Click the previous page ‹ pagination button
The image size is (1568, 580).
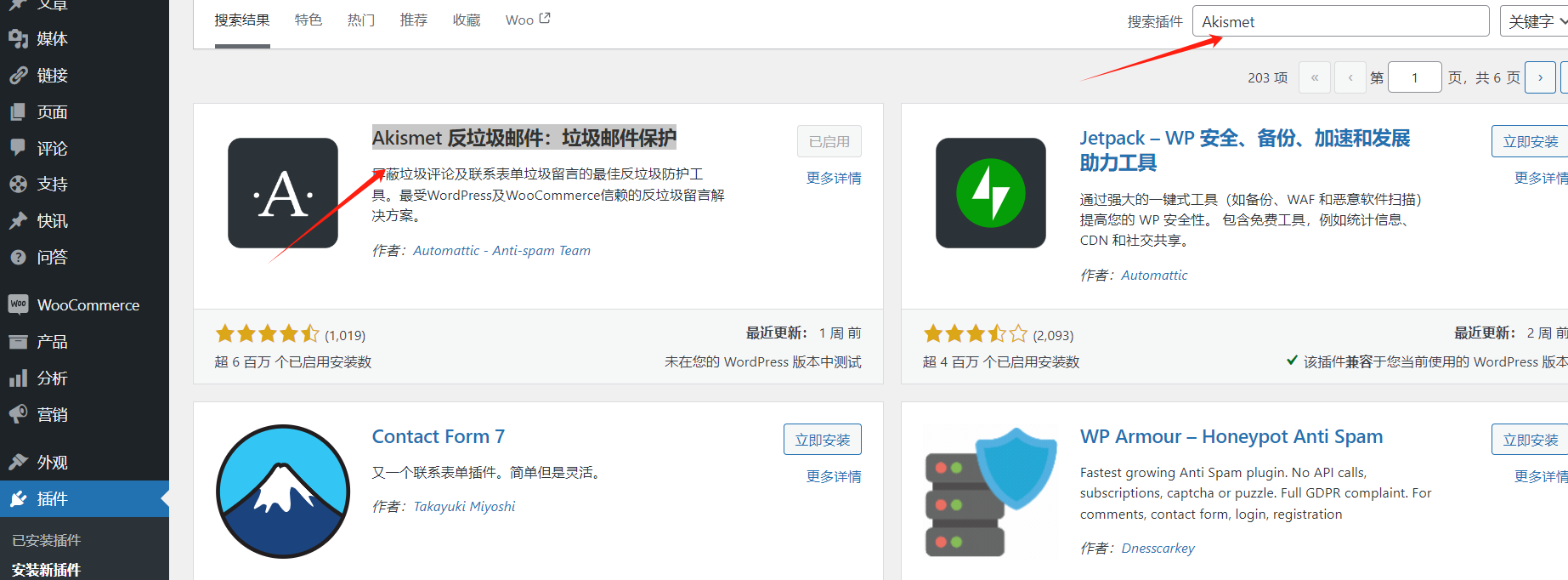point(1350,77)
